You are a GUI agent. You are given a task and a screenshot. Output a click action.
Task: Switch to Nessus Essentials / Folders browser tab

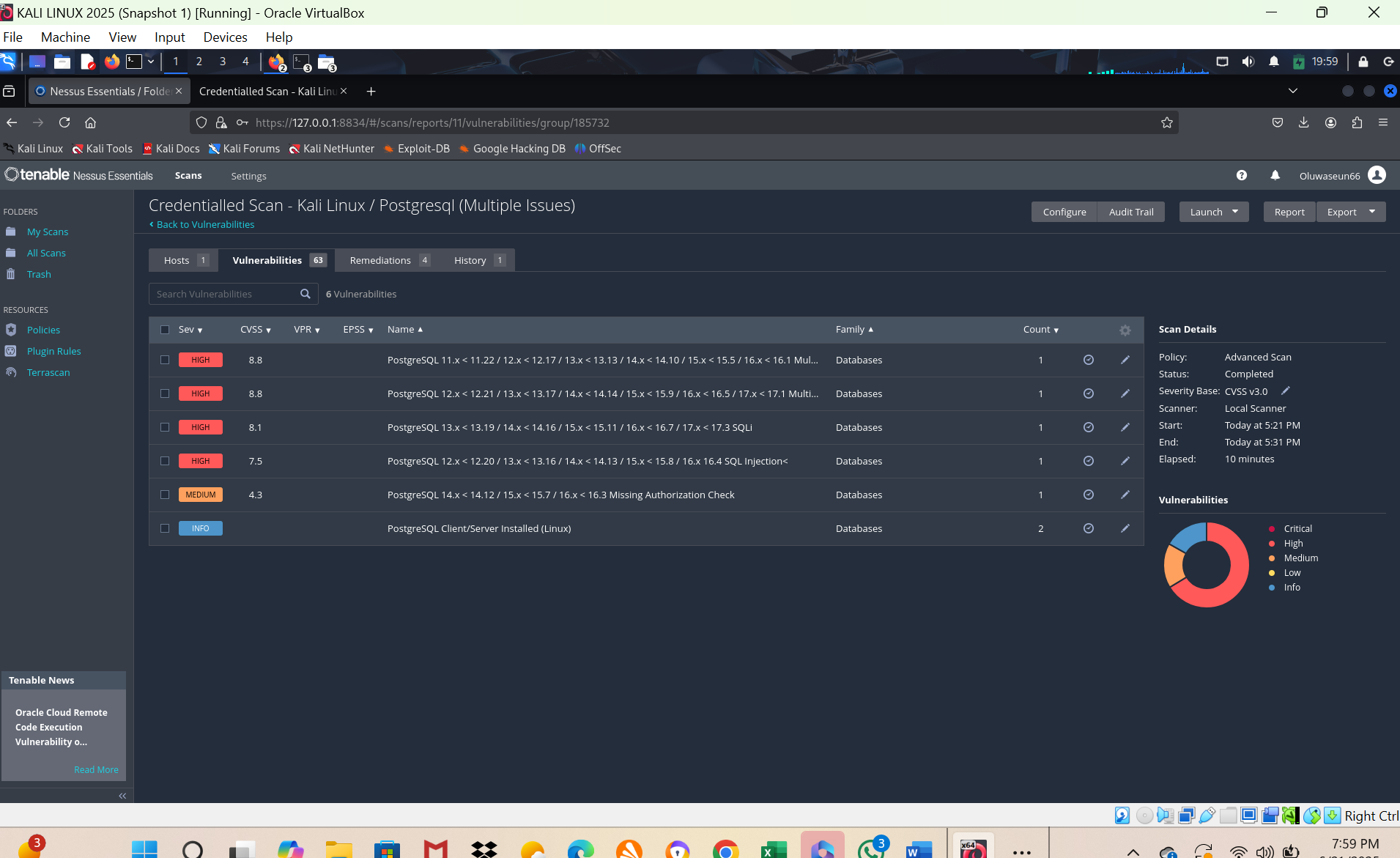coord(110,91)
